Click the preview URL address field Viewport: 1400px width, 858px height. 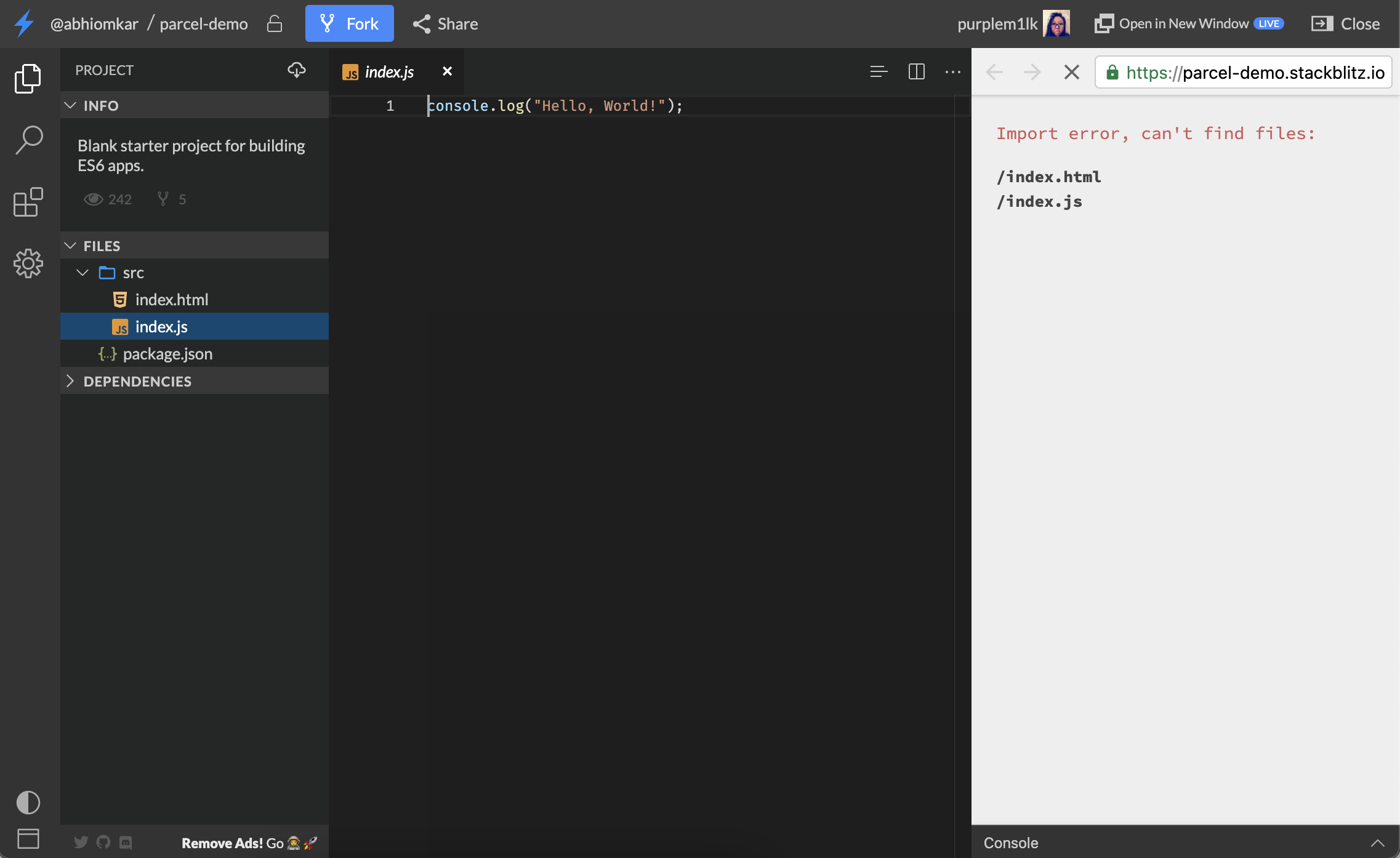pos(1244,72)
